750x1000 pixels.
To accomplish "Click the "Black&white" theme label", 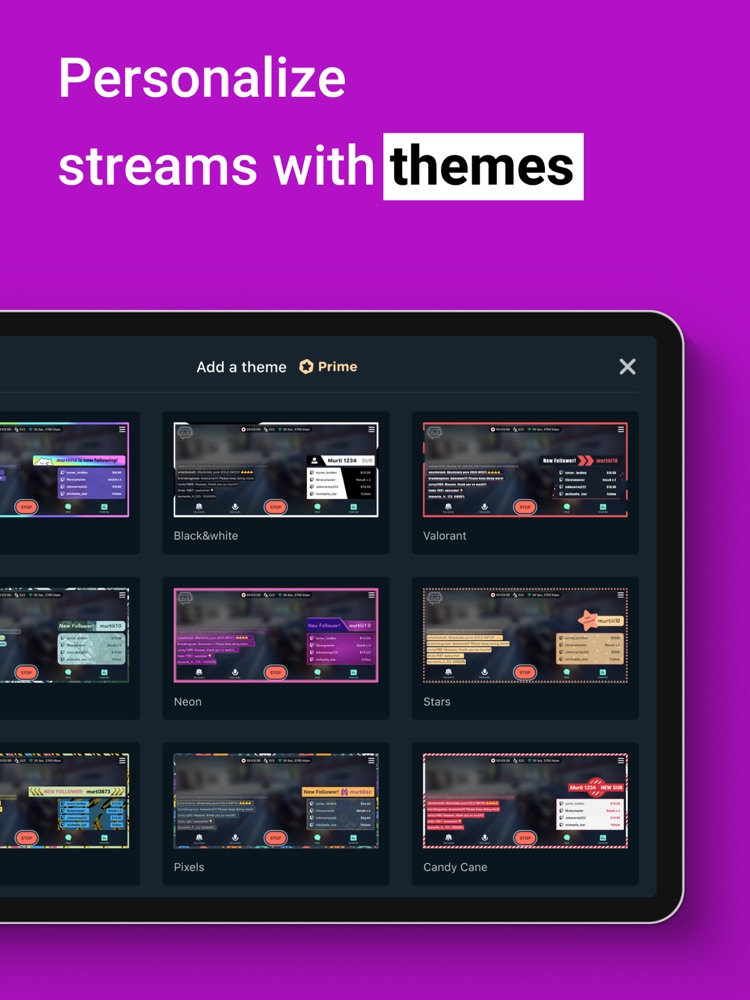I will 206,536.
